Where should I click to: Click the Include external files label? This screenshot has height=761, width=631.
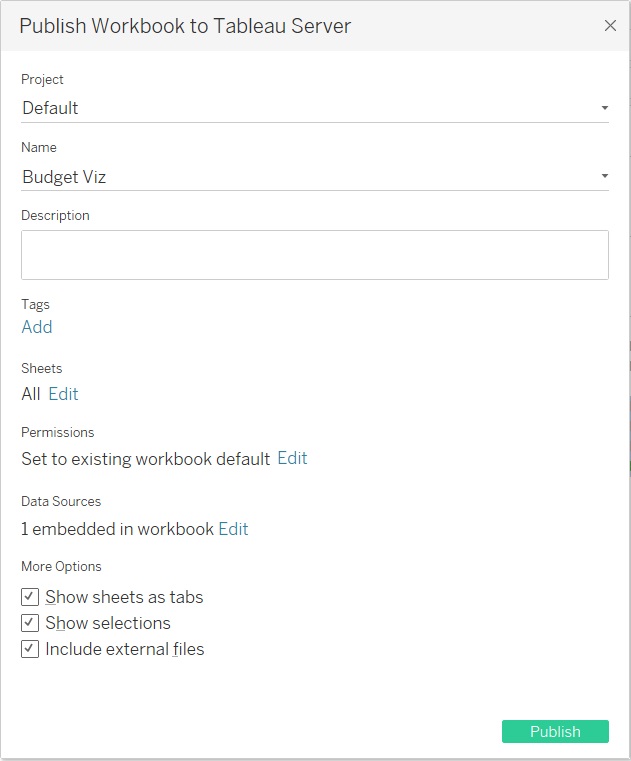coord(125,649)
